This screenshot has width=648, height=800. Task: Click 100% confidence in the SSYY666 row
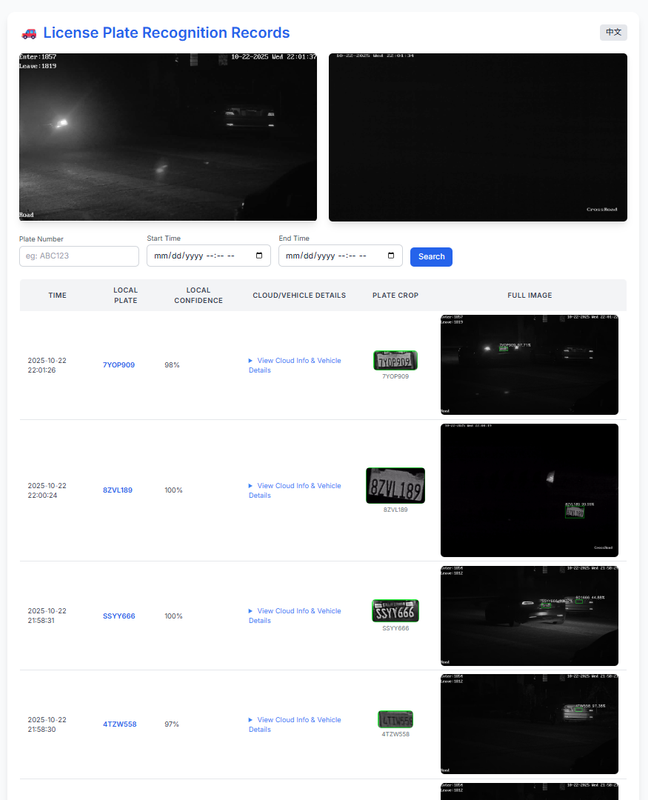(x=173, y=616)
